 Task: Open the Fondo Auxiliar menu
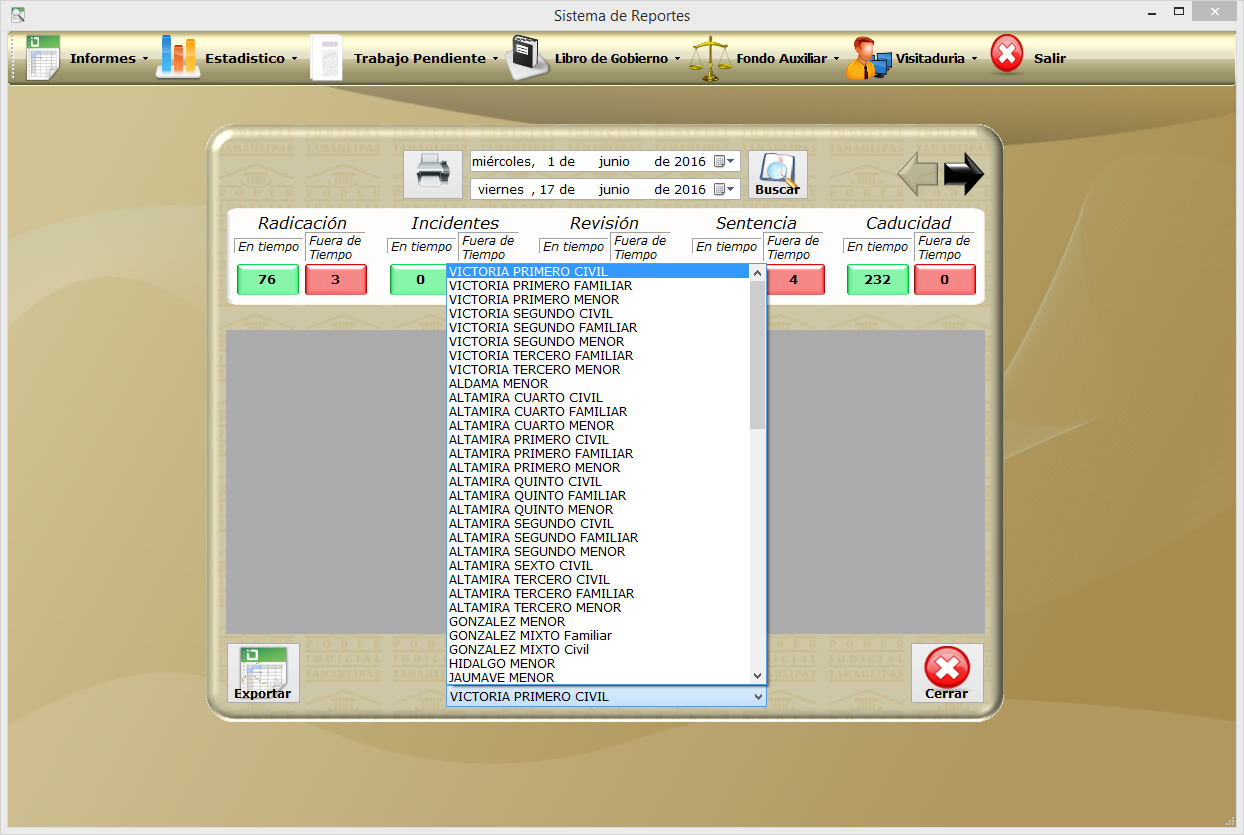[788, 58]
